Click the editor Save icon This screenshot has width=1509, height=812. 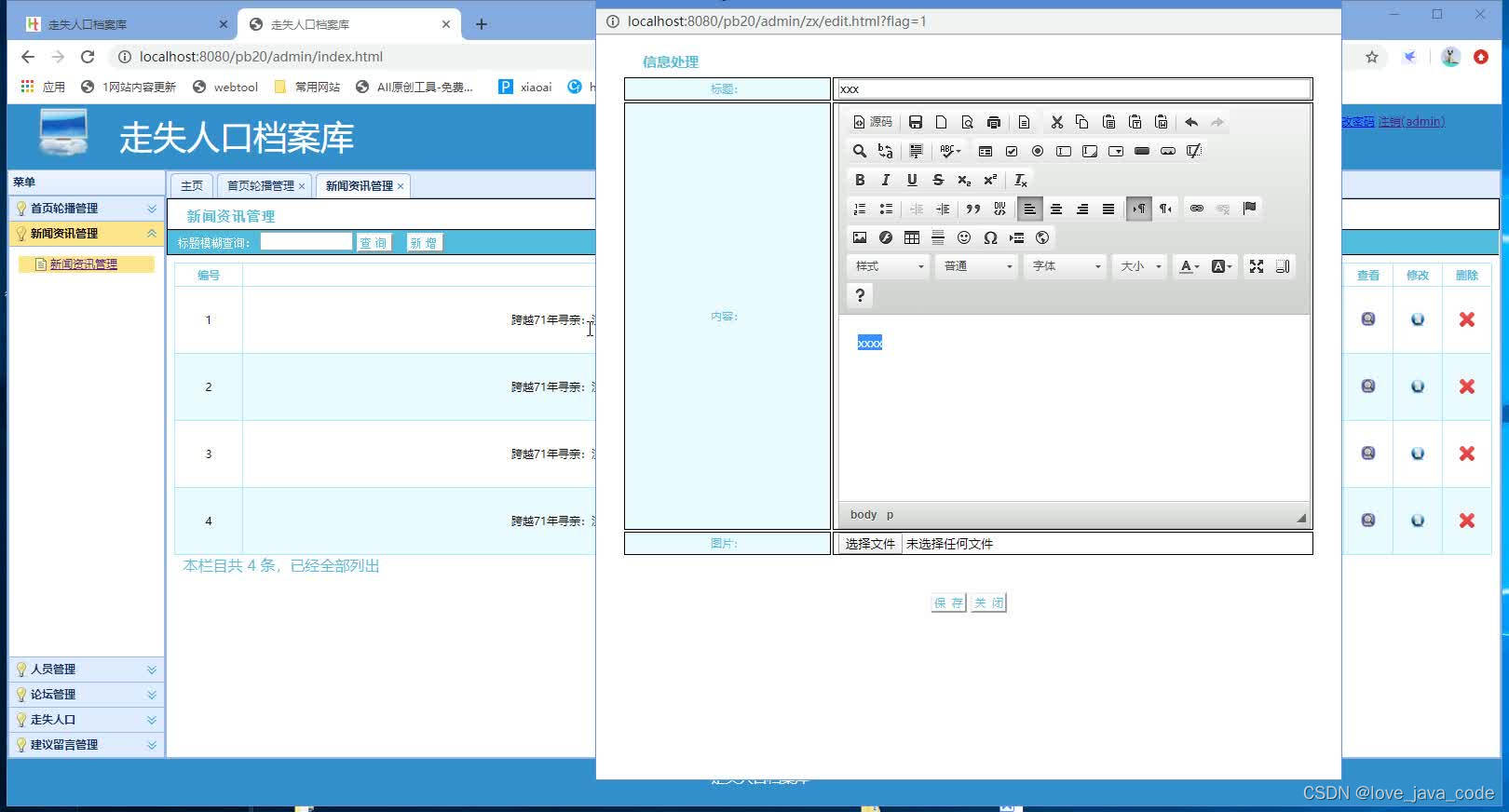pyautogui.click(x=916, y=122)
